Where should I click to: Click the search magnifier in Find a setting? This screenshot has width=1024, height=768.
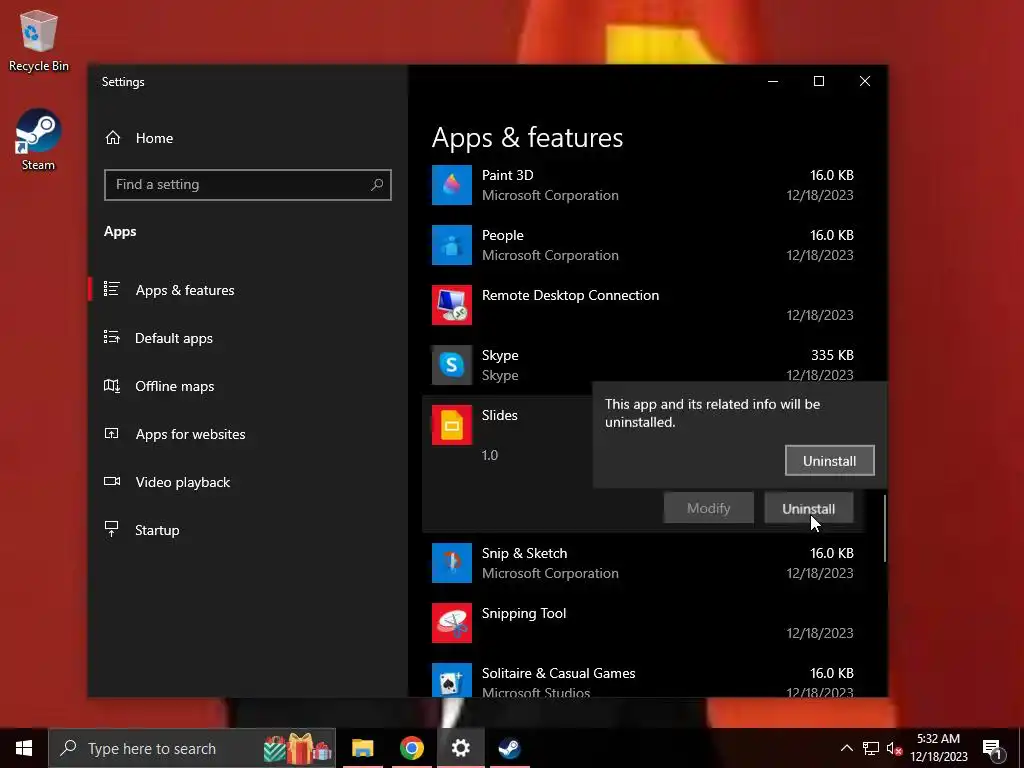click(x=377, y=185)
